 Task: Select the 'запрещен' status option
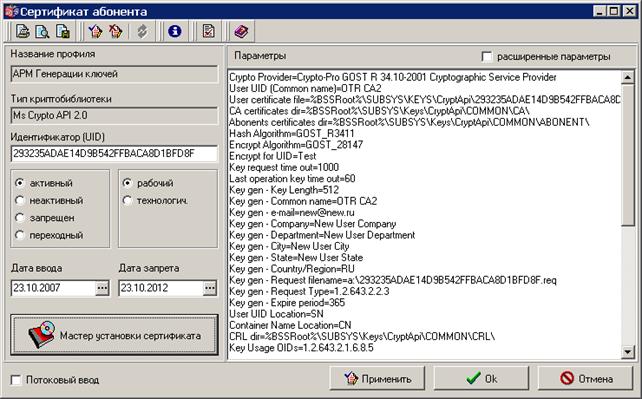(45, 218)
